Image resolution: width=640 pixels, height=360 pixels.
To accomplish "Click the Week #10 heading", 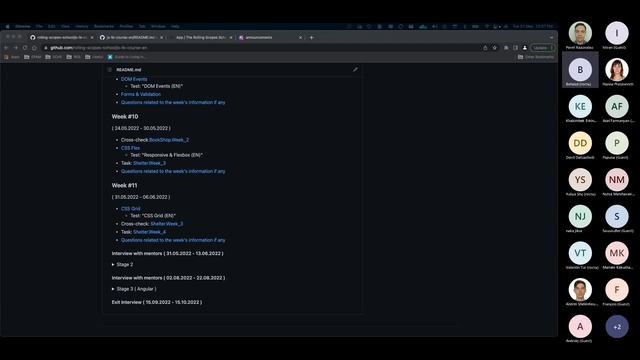I will 125,117.
